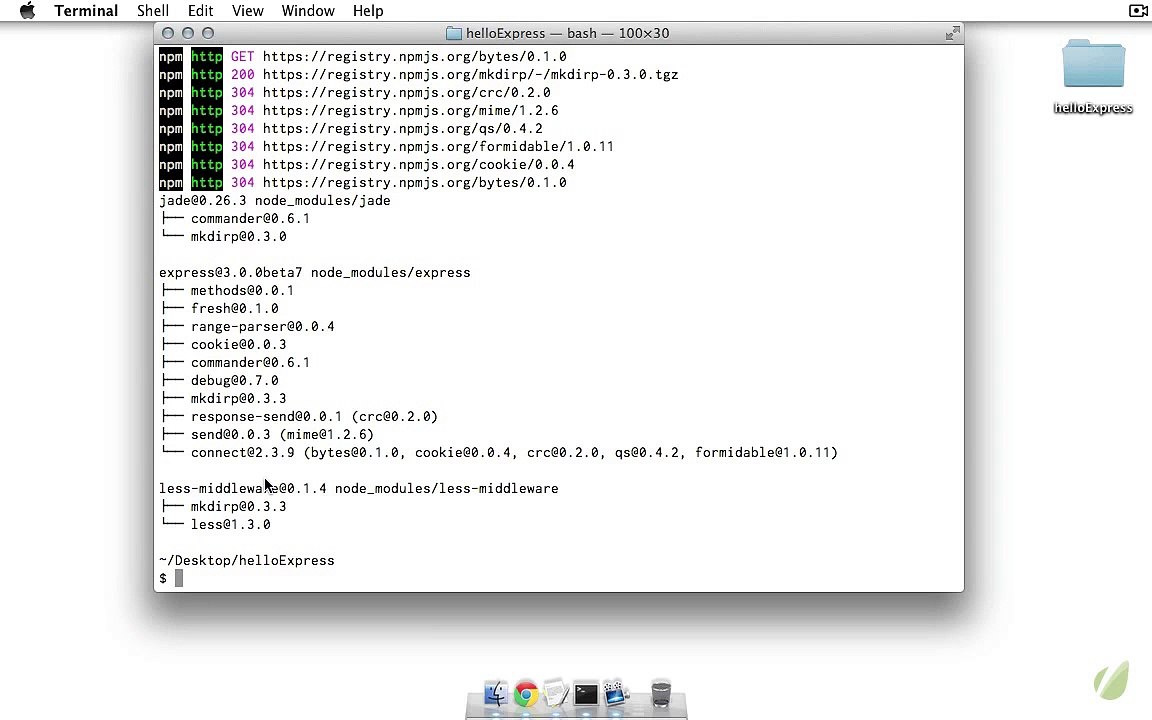Screen dimensions: 1152x720
Task: Click the command prompt cursor after $
Action: pos(179,578)
